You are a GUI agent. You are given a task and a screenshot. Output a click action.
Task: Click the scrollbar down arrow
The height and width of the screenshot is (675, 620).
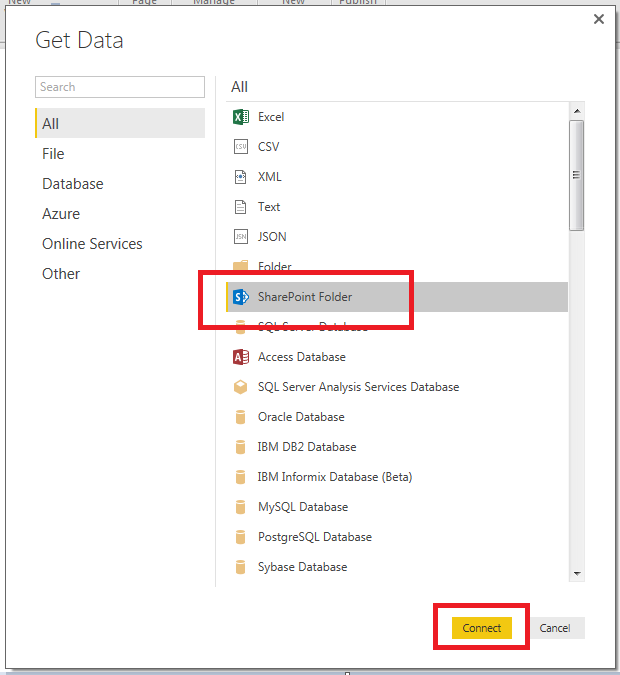577,574
